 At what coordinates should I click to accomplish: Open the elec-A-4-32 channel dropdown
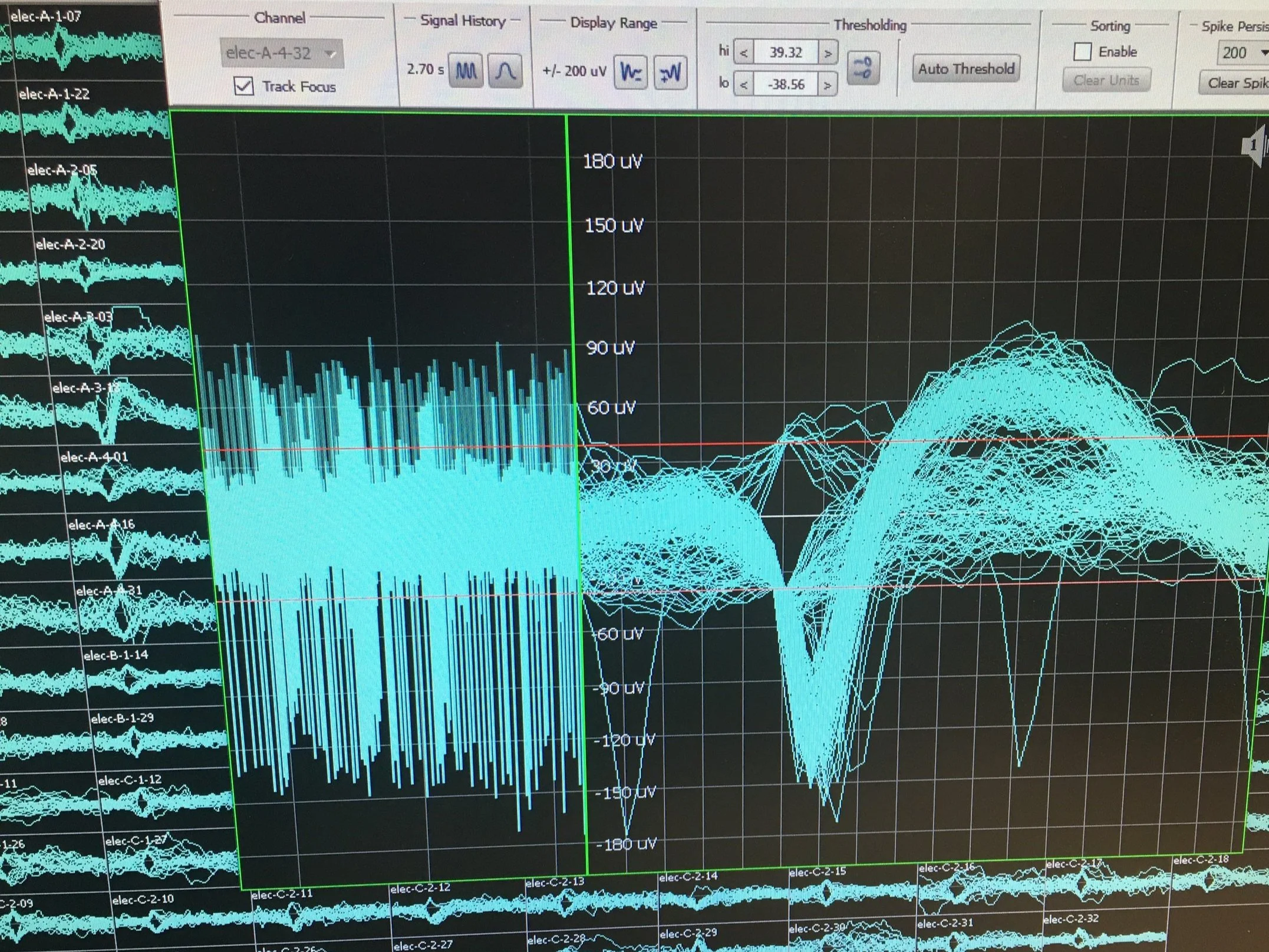[x=281, y=54]
